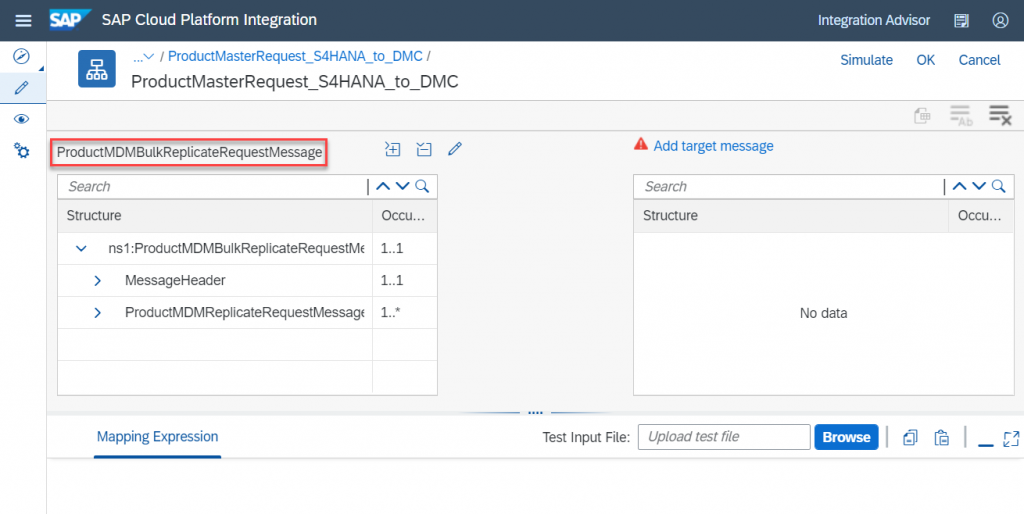Screen dimensions: 1024x514
Task: Click the 1..* occurrence cell
Action: (x=404, y=313)
